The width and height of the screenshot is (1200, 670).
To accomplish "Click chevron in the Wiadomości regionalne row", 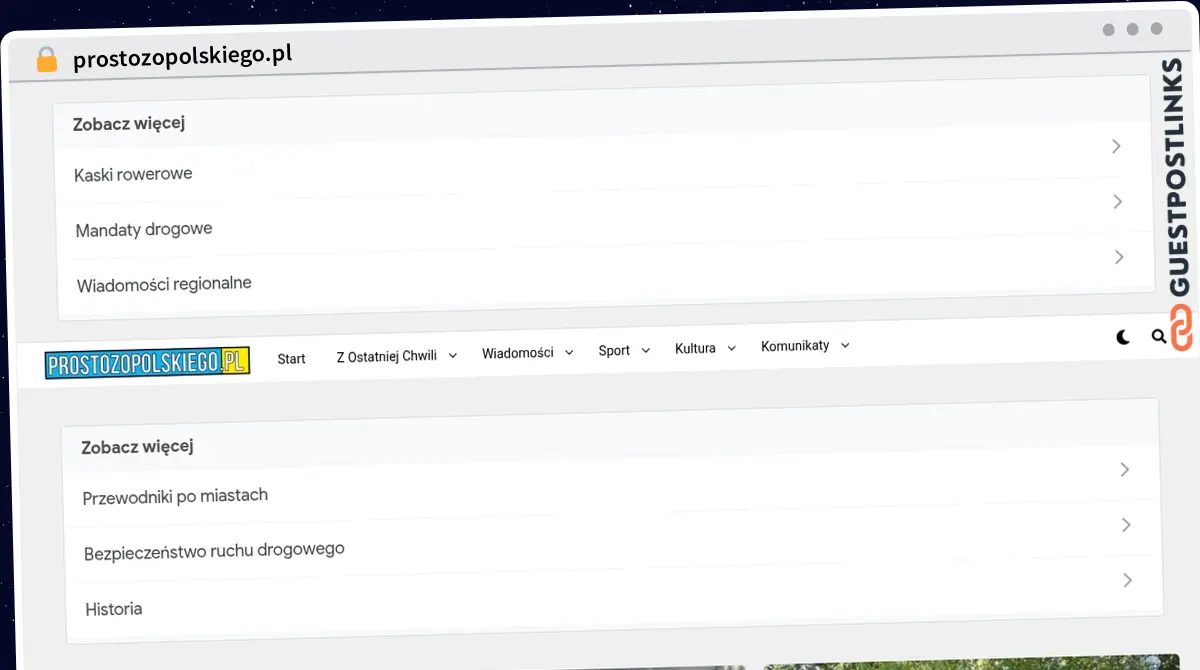I will 1120,257.
